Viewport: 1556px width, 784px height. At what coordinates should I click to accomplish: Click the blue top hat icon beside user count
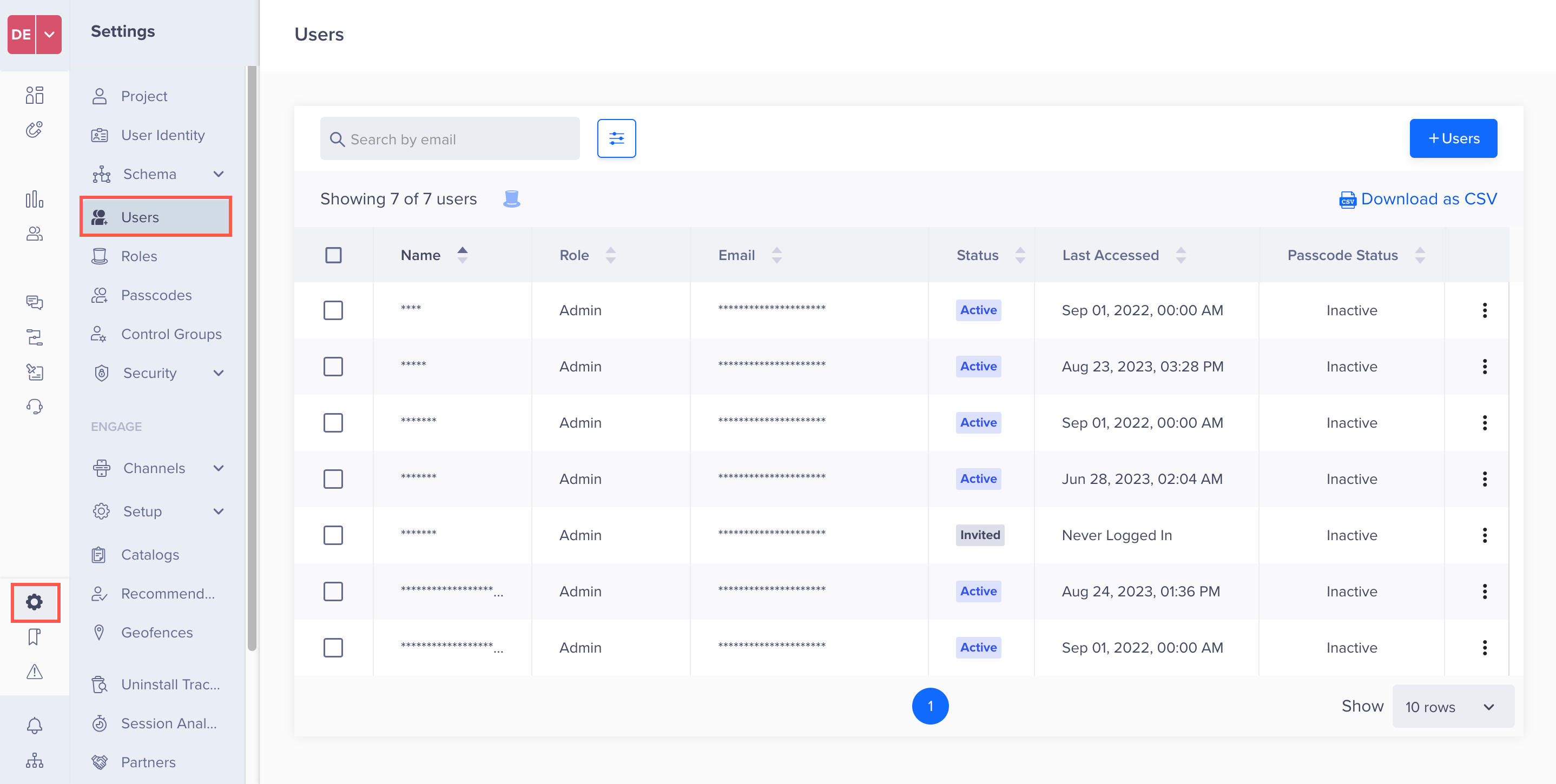click(x=511, y=198)
